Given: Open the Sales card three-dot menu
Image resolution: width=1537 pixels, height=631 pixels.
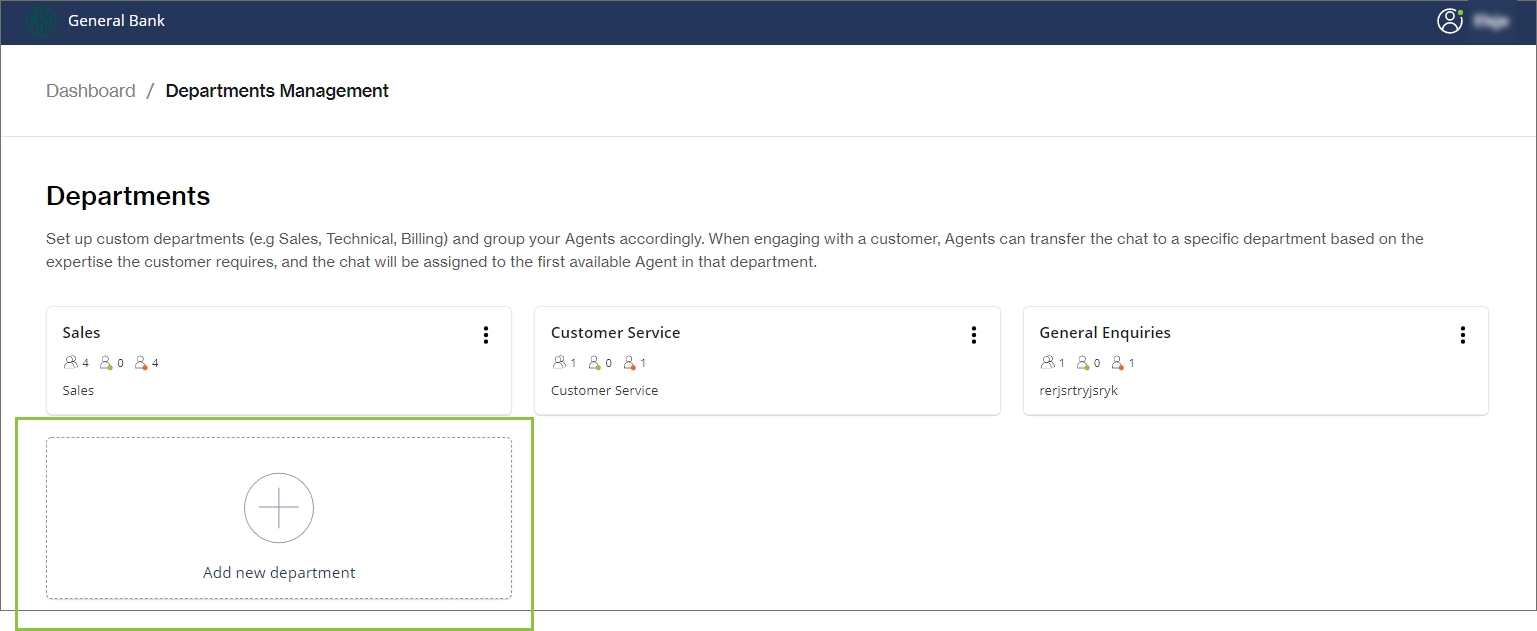Looking at the screenshot, I should (x=486, y=335).
